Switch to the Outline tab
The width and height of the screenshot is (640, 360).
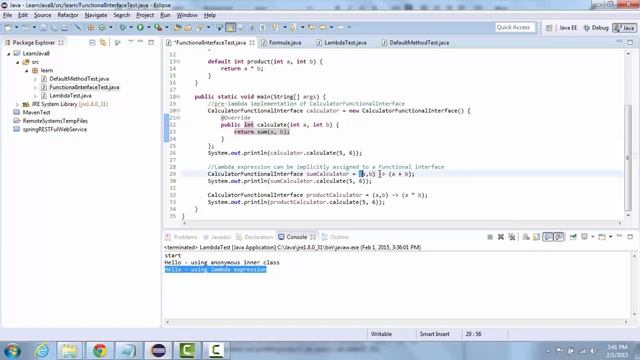pyautogui.click(x=335, y=237)
